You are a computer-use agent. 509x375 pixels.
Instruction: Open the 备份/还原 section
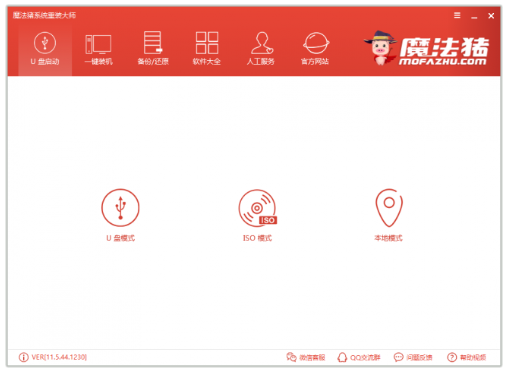pos(153,49)
